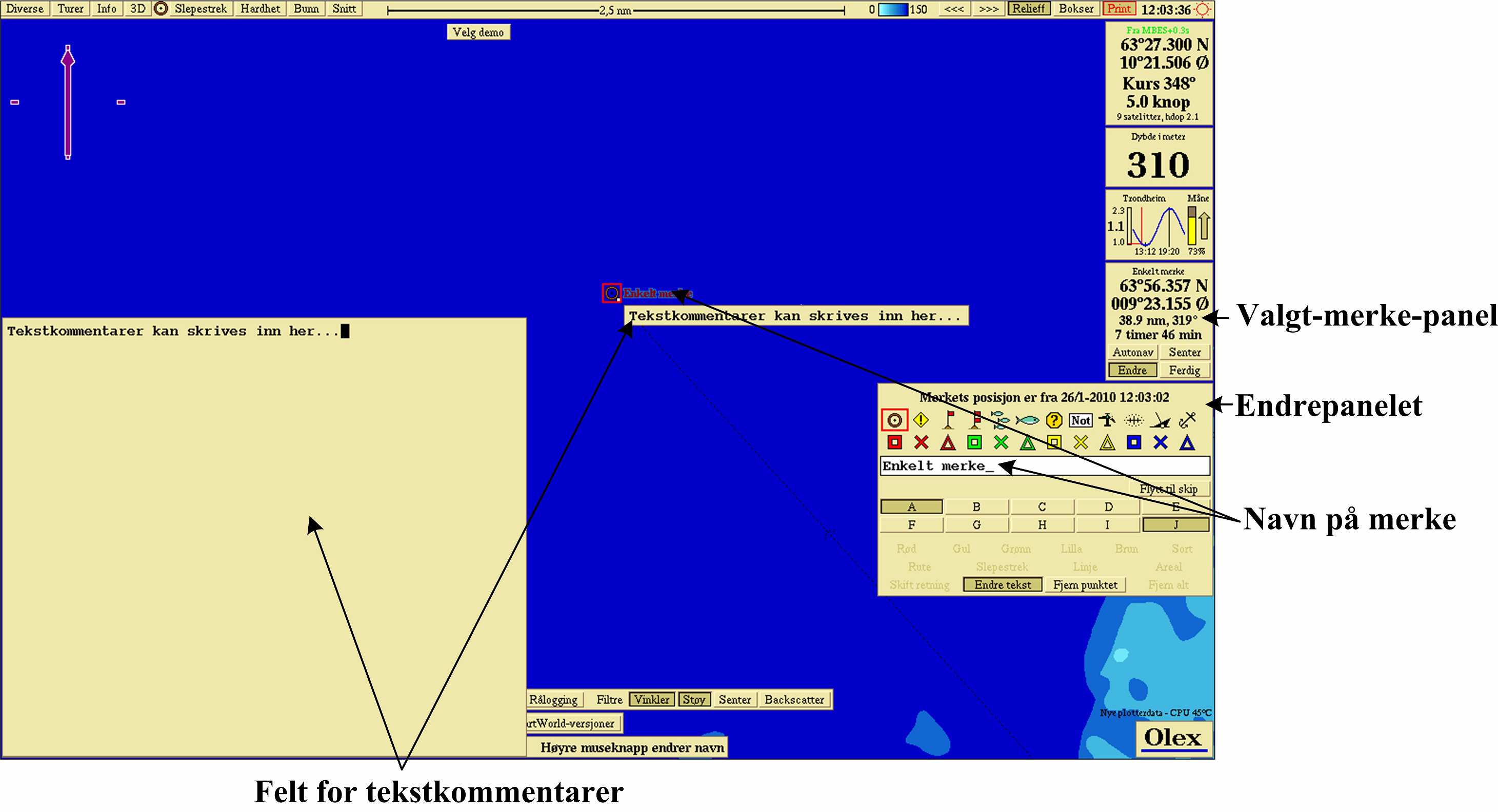Click the Diverse menu item
This screenshot has height=812, width=1498.
(x=25, y=8)
